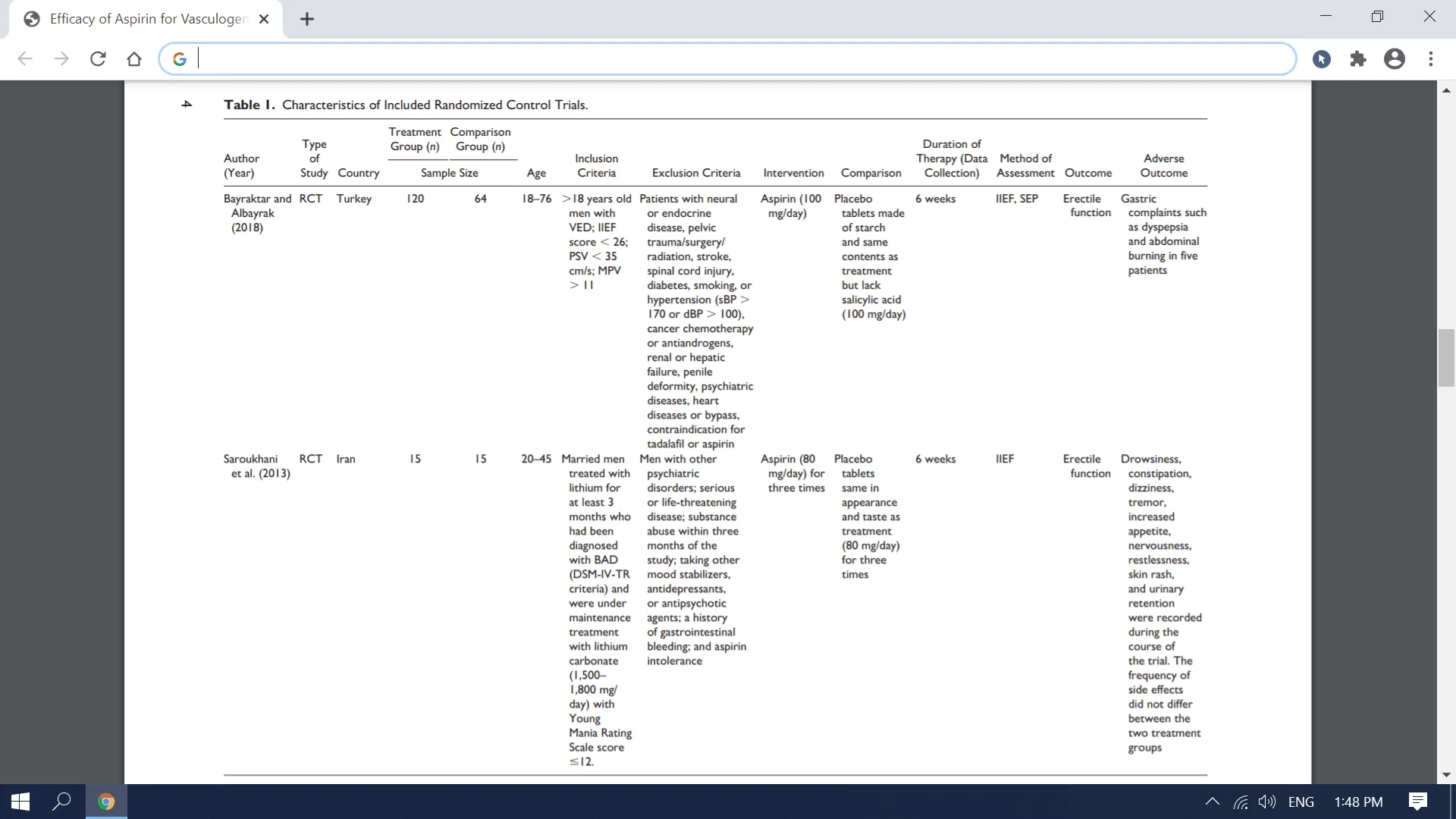Open the Chrome three-dot menu
Viewport: 1456px width, 819px height.
pyautogui.click(x=1431, y=59)
